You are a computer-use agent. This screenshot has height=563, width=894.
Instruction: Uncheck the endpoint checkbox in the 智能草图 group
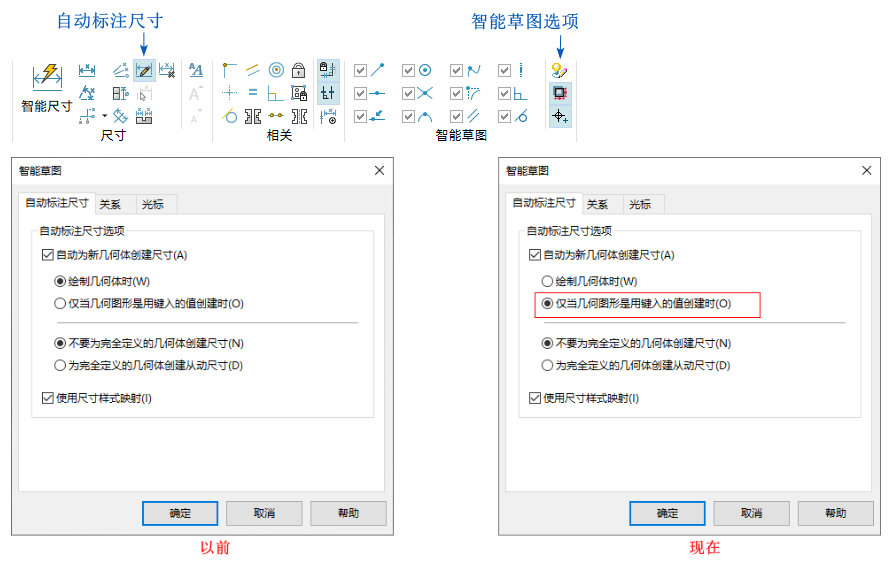[361, 70]
